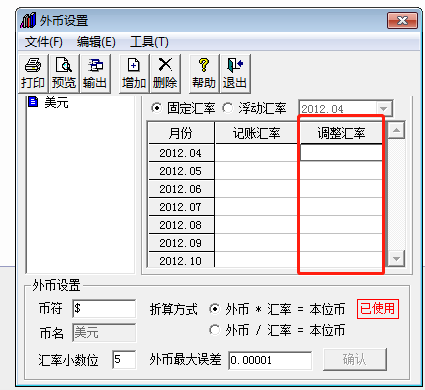Click the 打印 print toolbar icon
Screen dimensions: 425x390
(x=33, y=73)
